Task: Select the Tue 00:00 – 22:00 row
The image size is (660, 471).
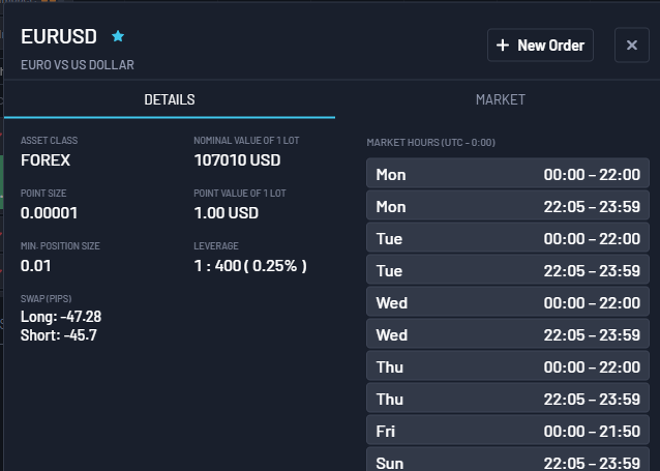Action: click(x=508, y=239)
